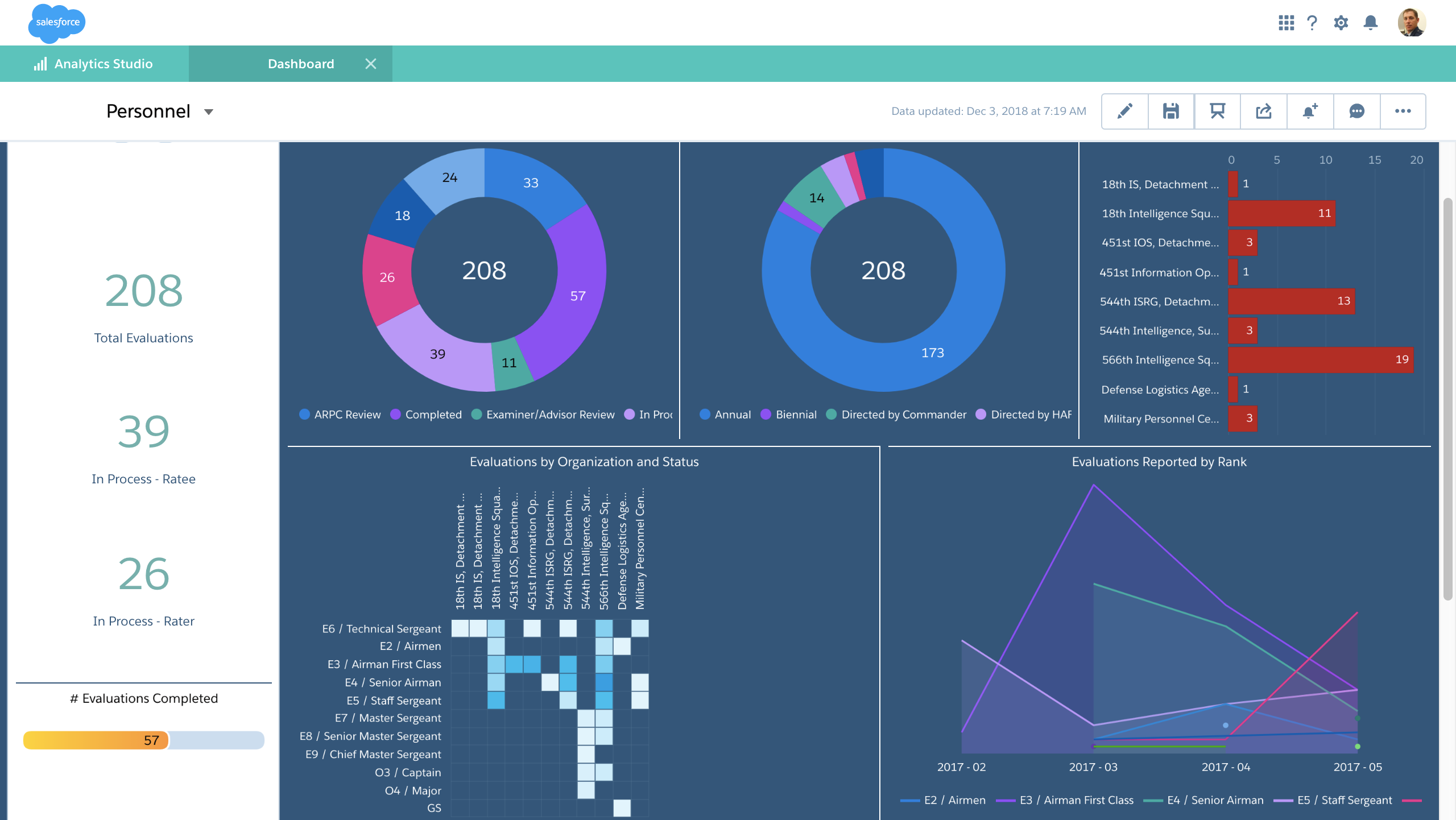Viewport: 1456px width, 820px height.
Task: Set a notification with the bell-plus icon
Action: (1310, 111)
